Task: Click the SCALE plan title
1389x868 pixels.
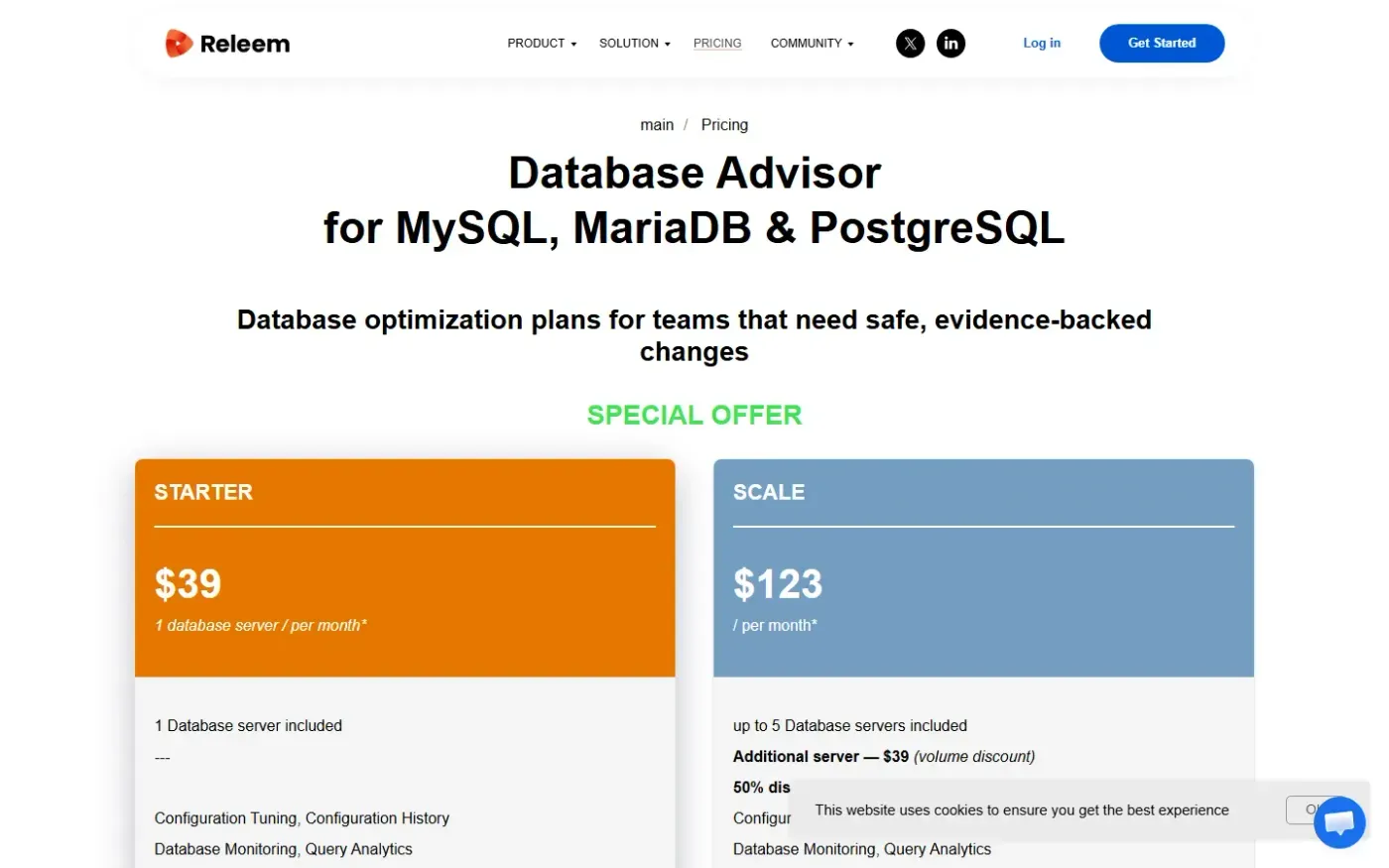Action: pos(769,492)
